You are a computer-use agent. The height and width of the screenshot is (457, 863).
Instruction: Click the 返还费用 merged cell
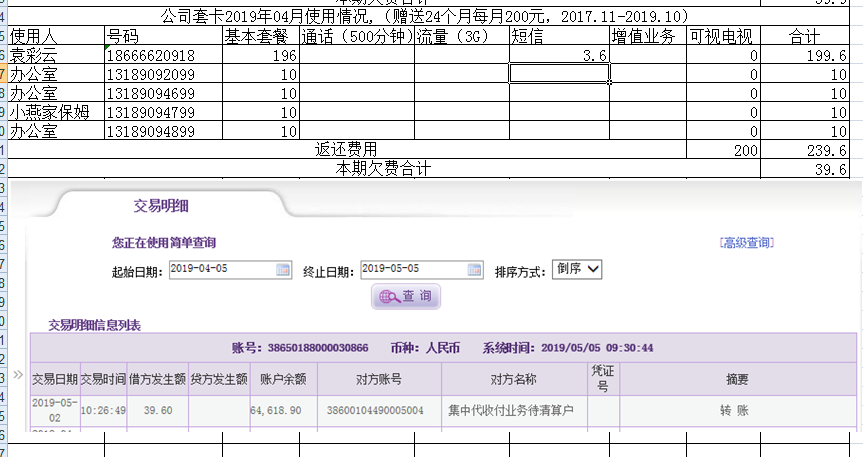pos(346,149)
